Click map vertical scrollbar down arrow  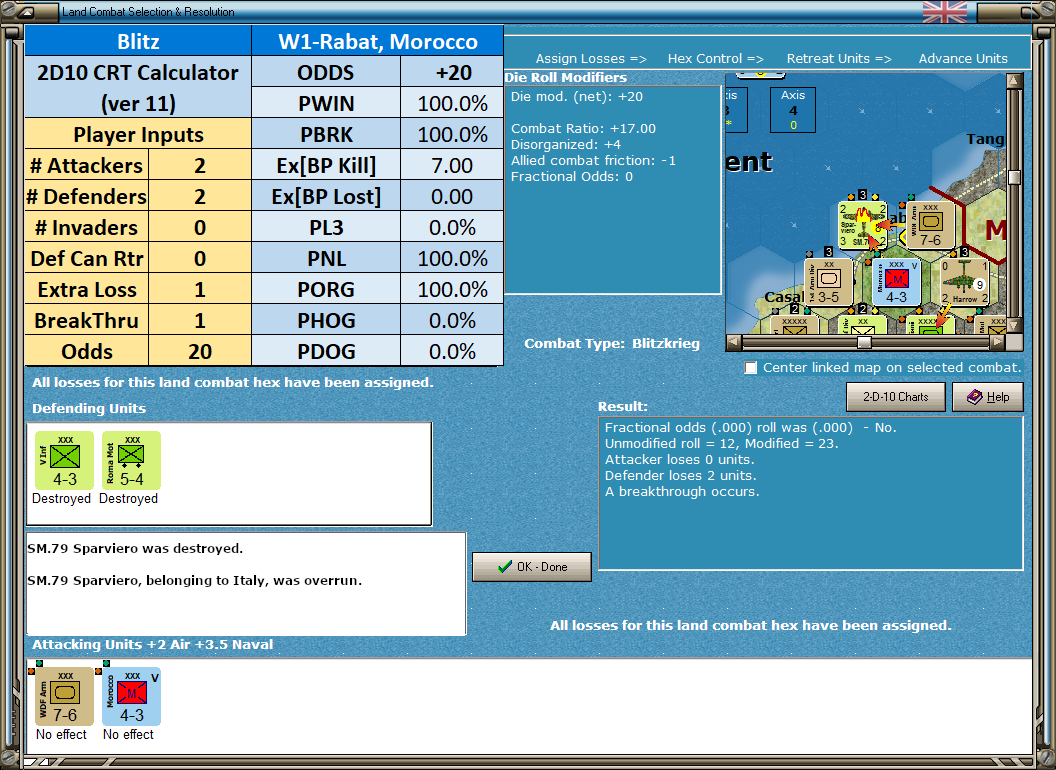1014,325
